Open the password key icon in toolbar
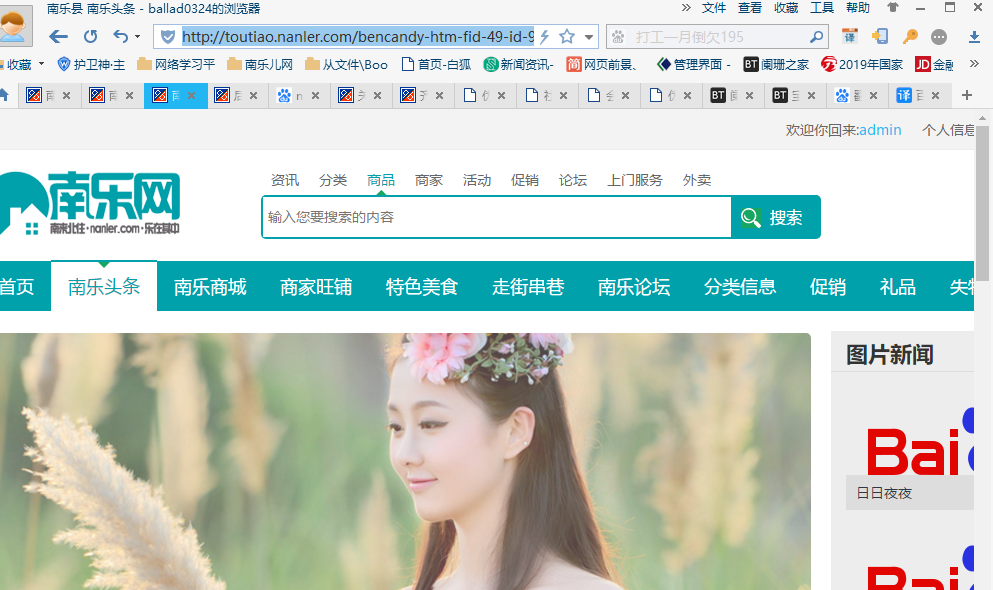The width and height of the screenshot is (993, 590). pyautogui.click(x=910, y=37)
